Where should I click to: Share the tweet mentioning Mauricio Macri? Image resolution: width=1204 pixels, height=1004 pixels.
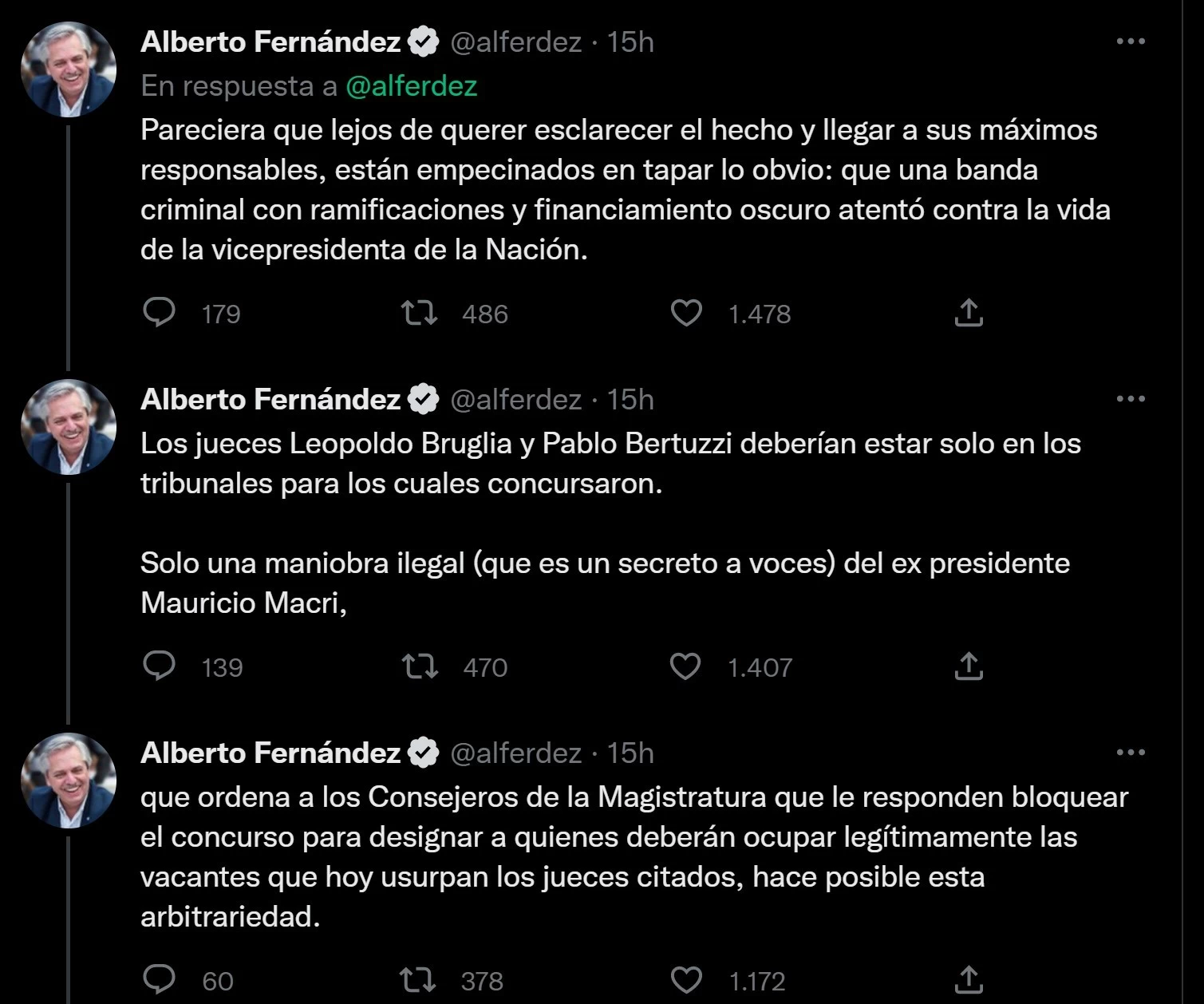click(968, 666)
